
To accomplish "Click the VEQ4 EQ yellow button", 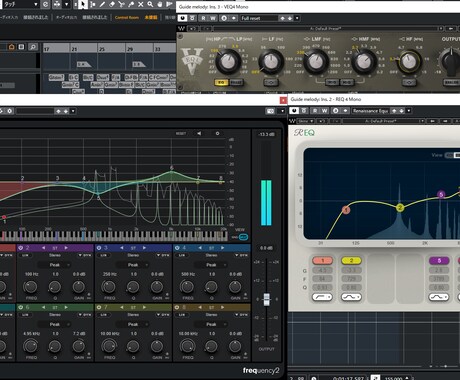I will pyautogui.click(x=221, y=82).
